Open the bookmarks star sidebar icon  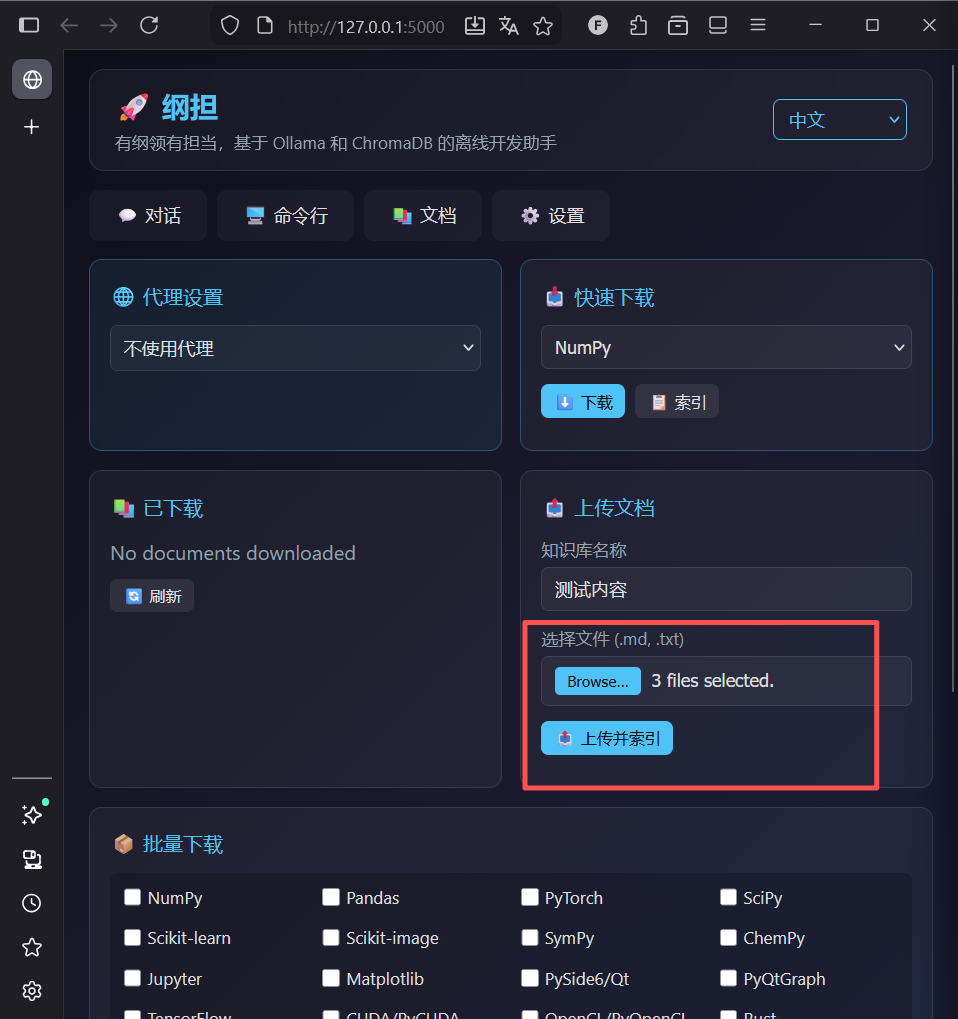[32, 948]
